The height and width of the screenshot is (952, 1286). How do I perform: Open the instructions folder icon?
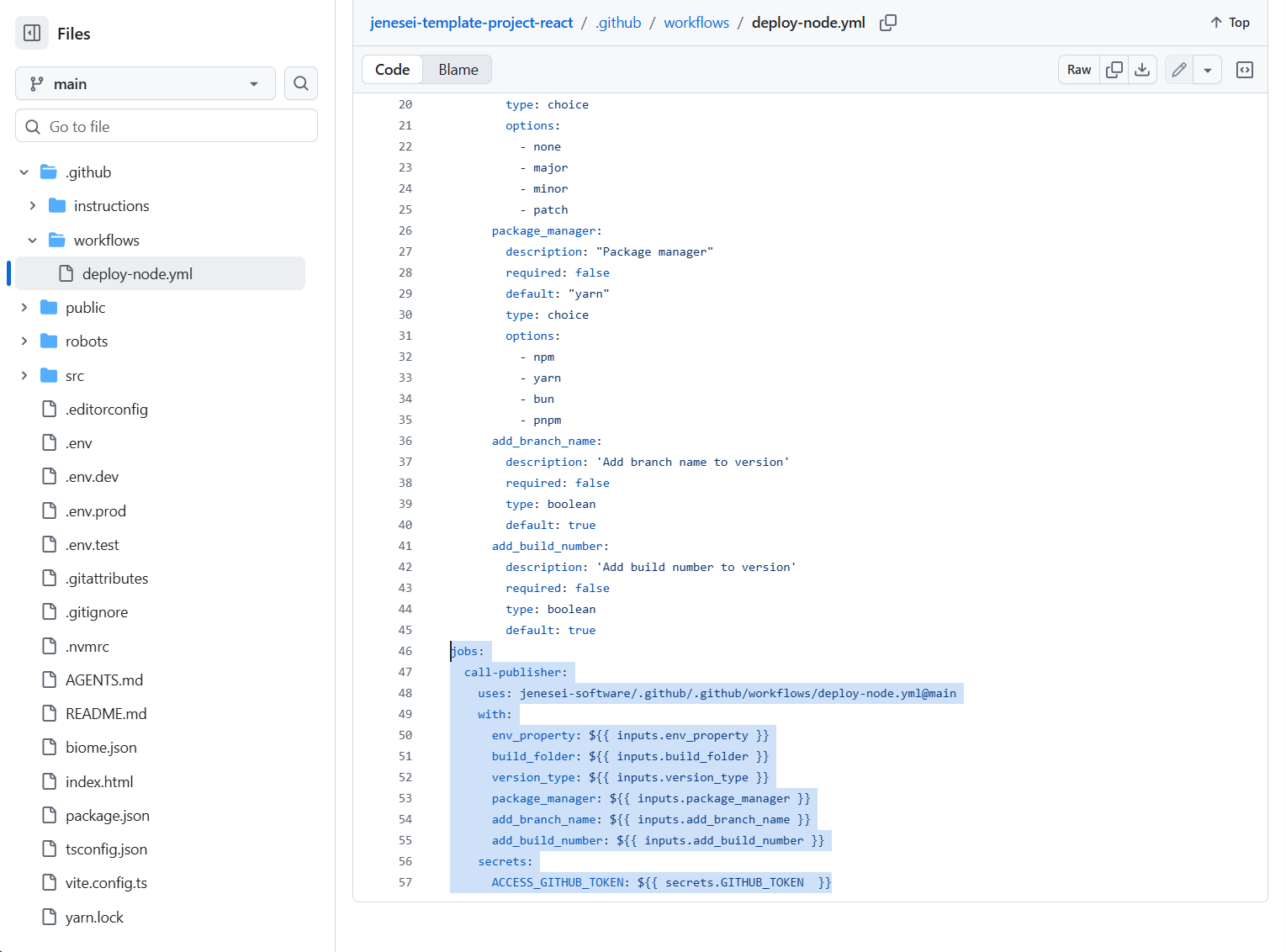[x=57, y=206]
